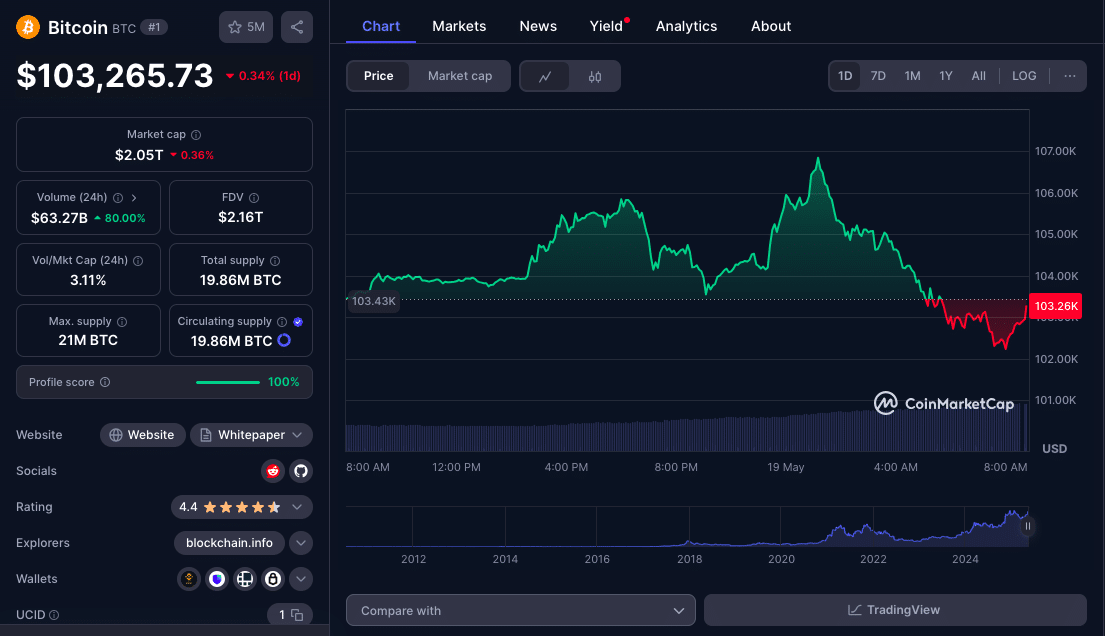Switch to candlestick chart icon
The height and width of the screenshot is (636, 1105).
pos(595,76)
